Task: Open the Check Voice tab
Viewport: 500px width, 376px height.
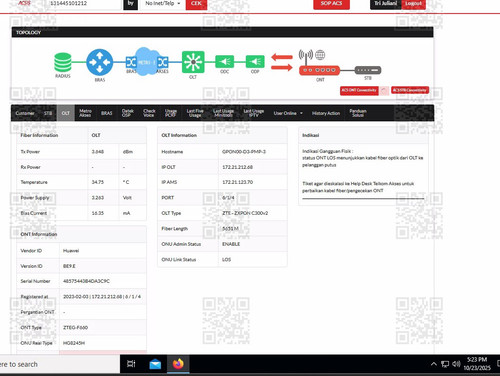Action: pyautogui.click(x=149, y=113)
